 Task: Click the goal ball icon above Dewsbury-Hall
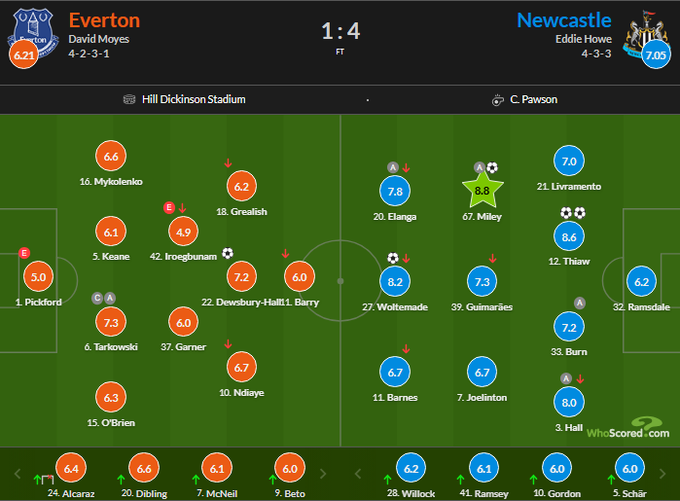[x=228, y=253]
